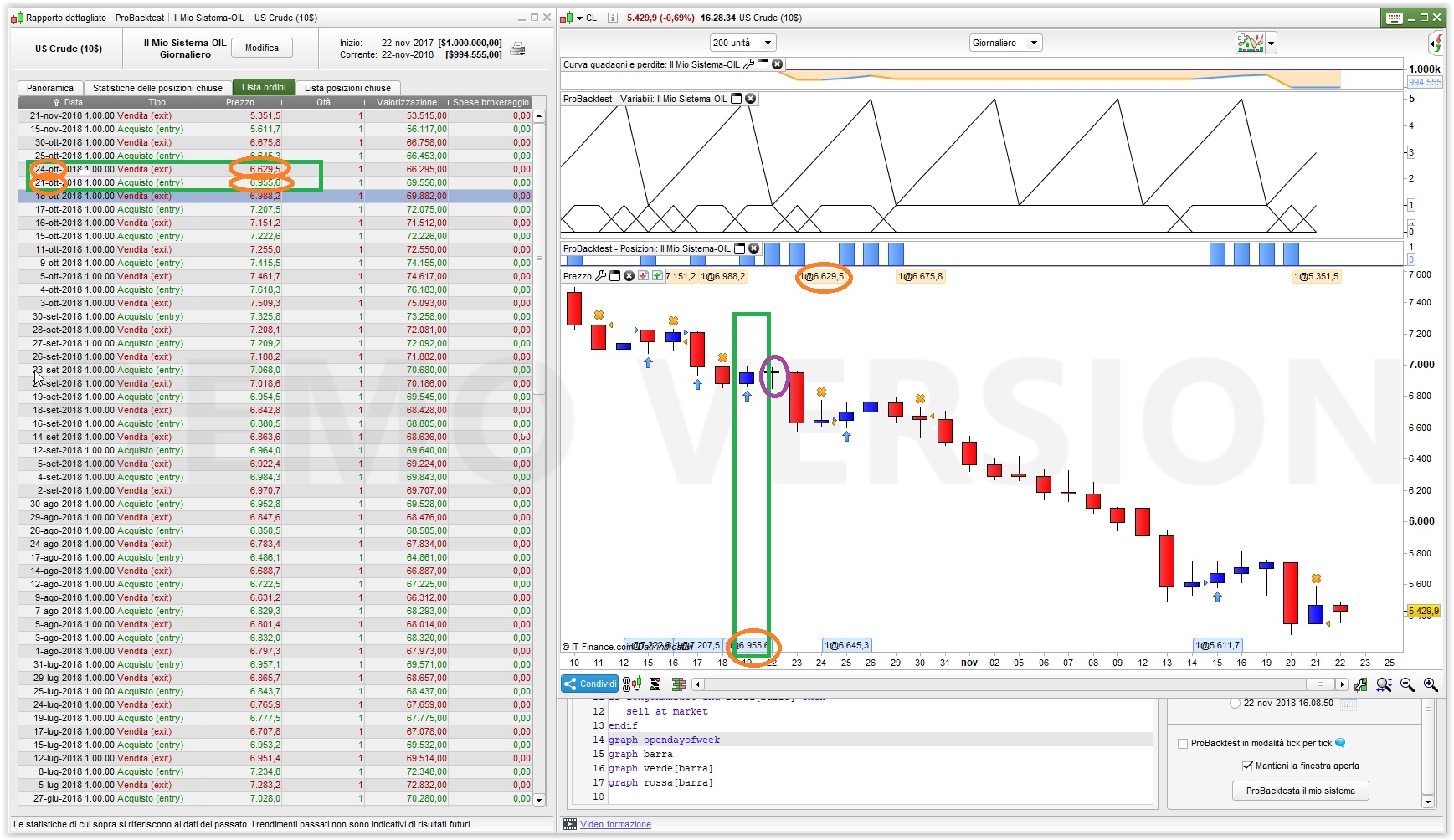Click the order list scrollbar up arrow

pos(539,115)
